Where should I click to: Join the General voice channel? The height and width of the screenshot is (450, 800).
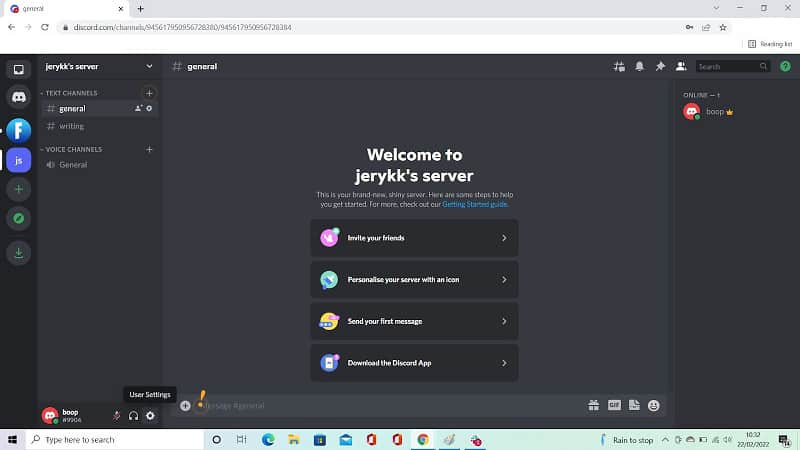(73, 164)
